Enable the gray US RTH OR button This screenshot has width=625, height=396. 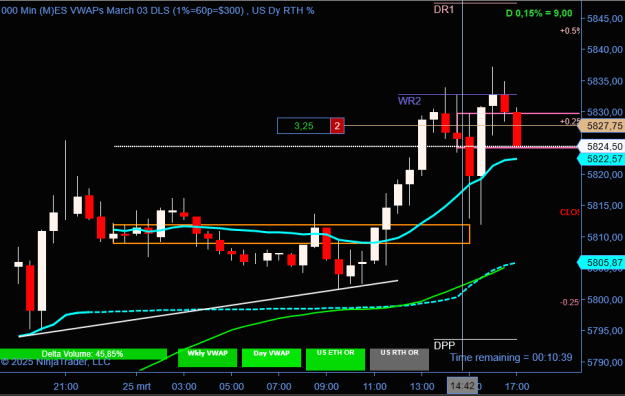point(399,359)
